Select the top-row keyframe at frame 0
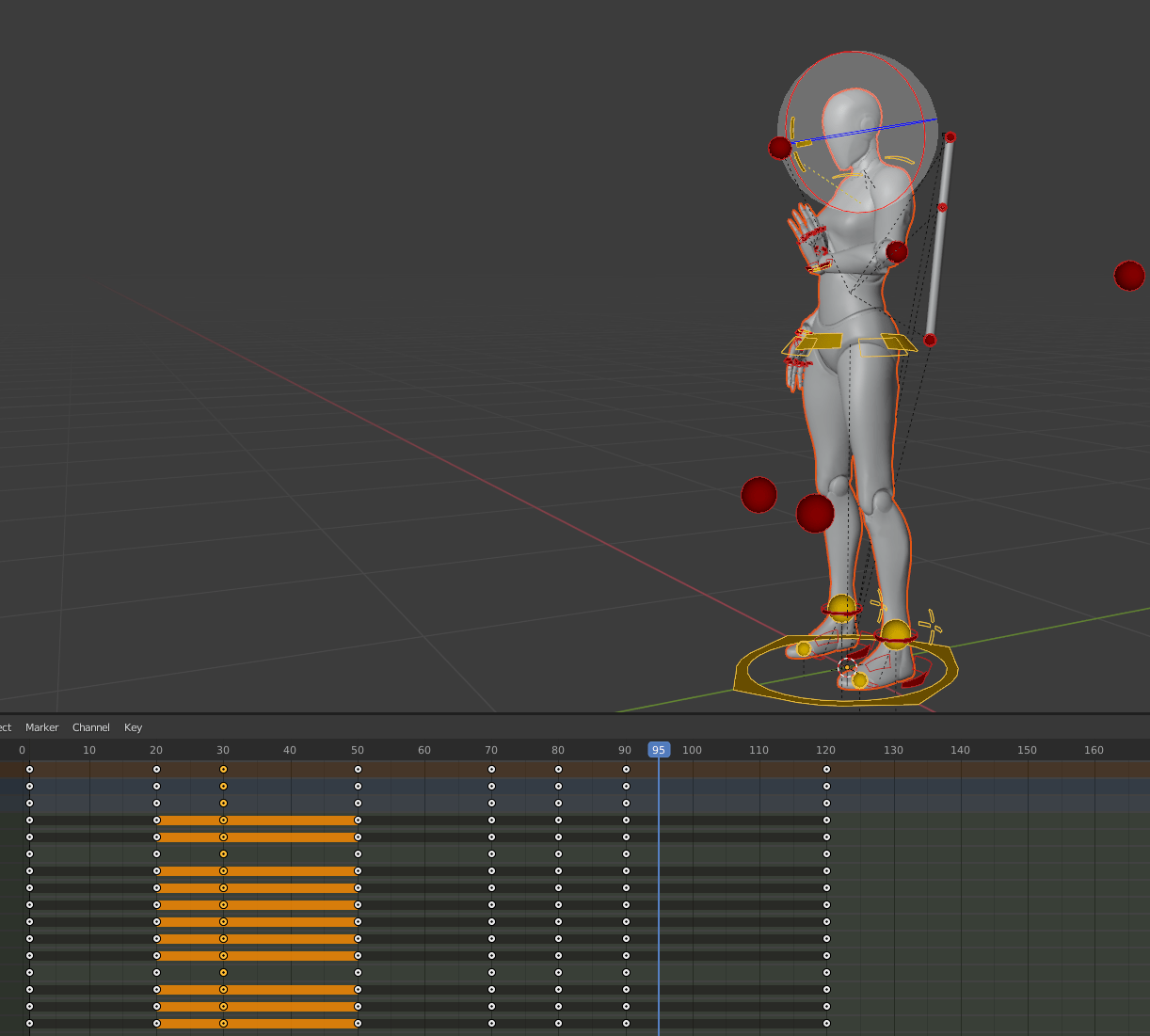The width and height of the screenshot is (1150, 1036). pos(29,770)
